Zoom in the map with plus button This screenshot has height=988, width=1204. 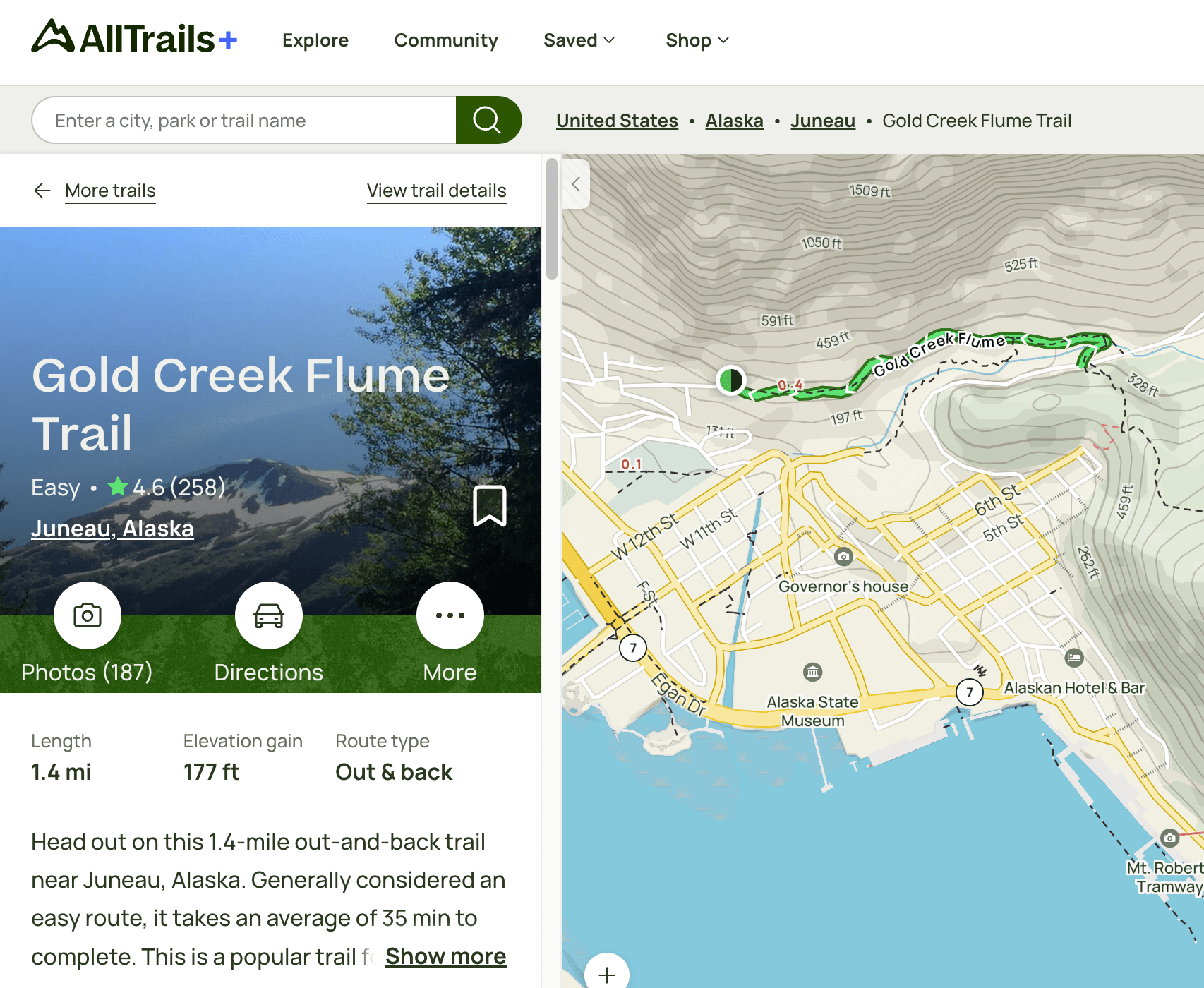607,975
